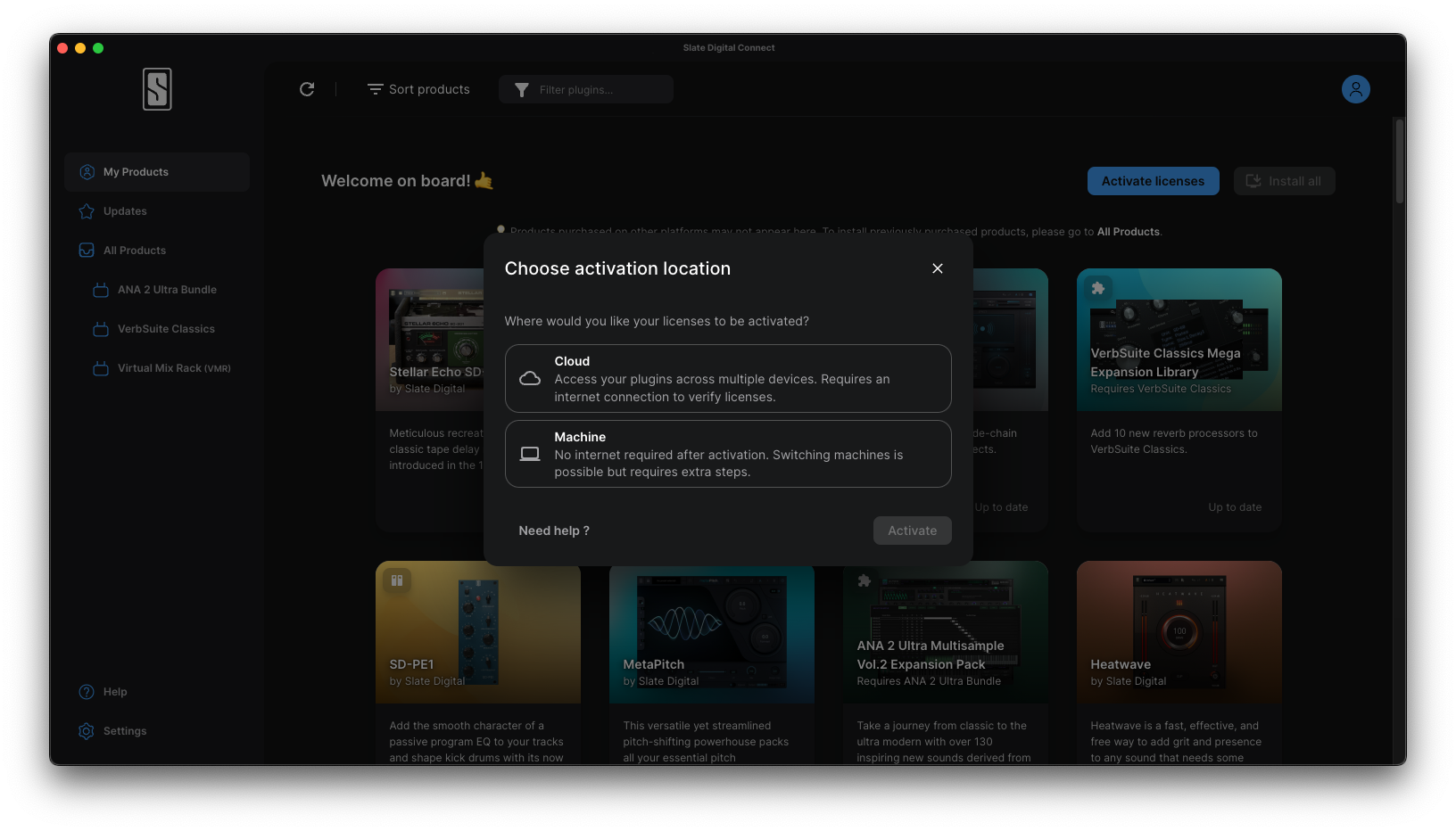The image size is (1456, 831).
Task: Open the Stellar Echo SD product thumbnail
Action: 430,340
